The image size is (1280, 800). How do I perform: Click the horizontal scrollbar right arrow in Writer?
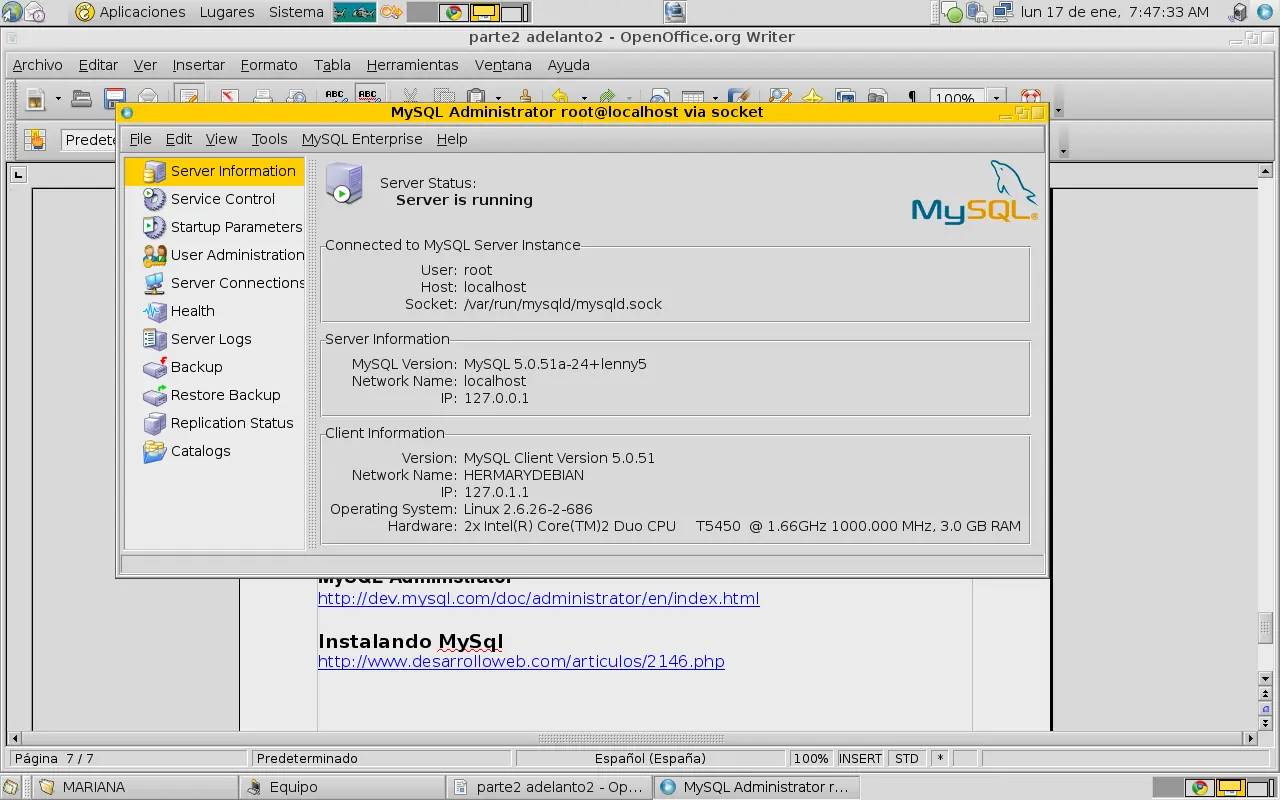coord(1249,739)
